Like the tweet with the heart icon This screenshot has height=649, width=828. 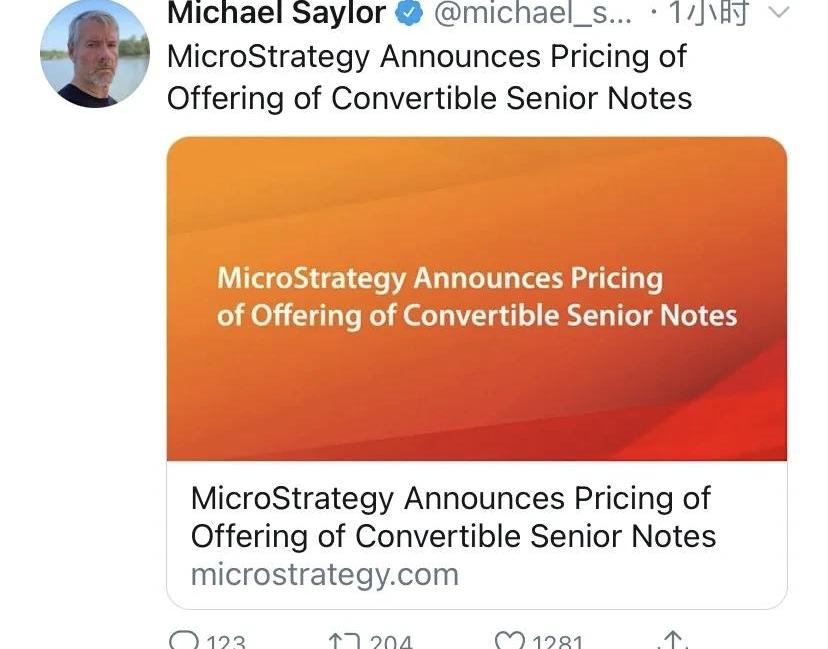pyautogui.click(x=510, y=641)
